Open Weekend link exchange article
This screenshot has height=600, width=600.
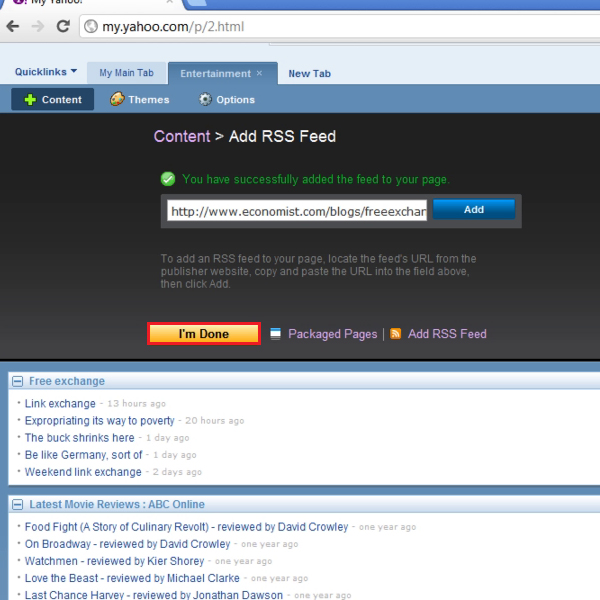[x=83, y=472]
